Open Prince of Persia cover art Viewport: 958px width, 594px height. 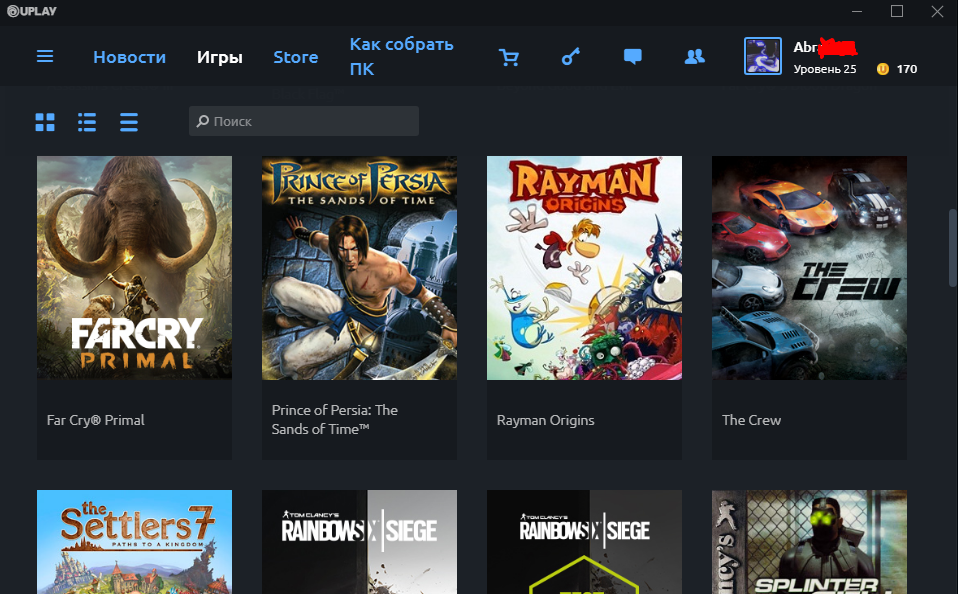coord(359,268)
